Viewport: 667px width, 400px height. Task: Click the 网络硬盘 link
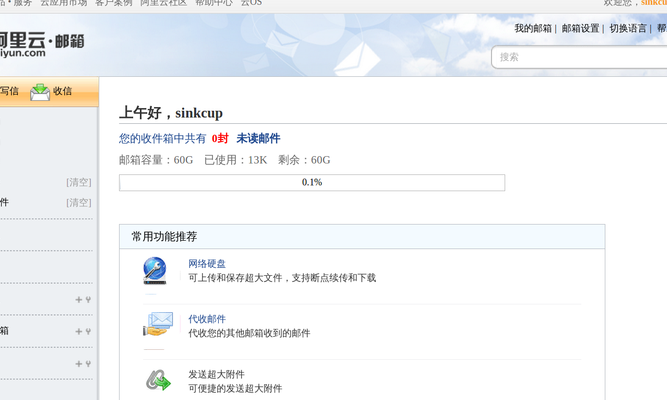click(207, 264)
